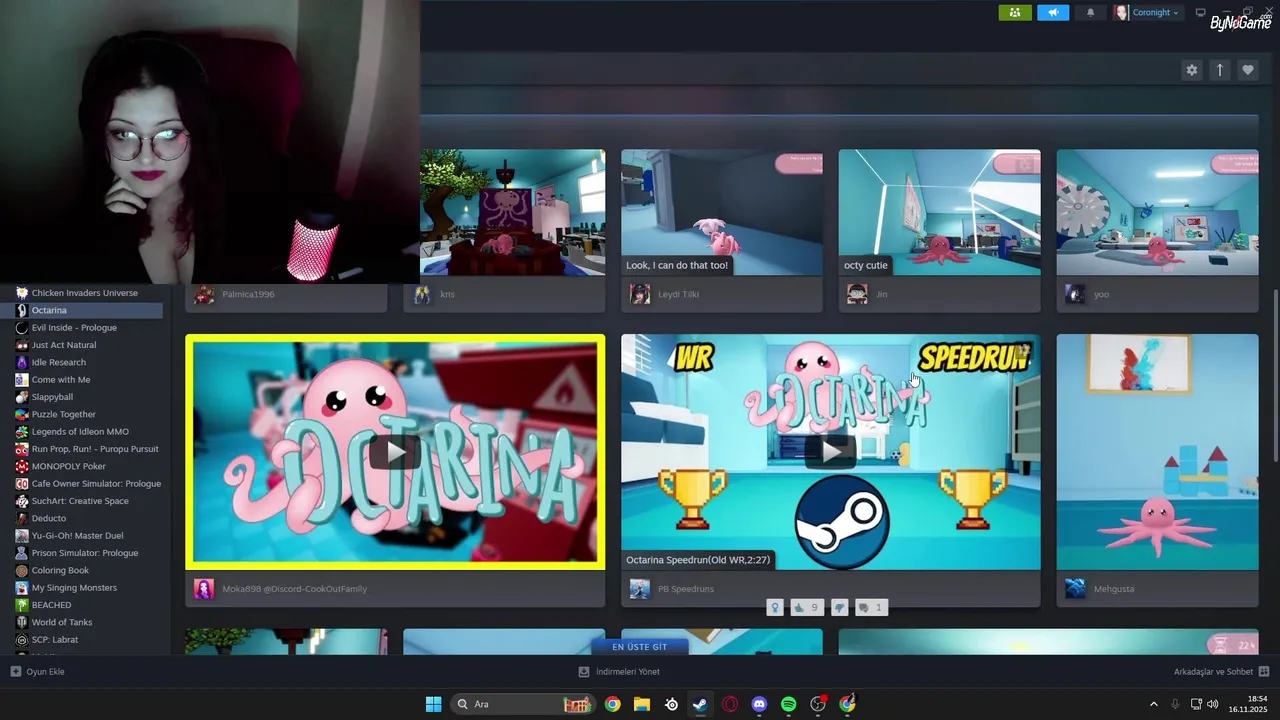Show hidden system tray icons chevron
This screenshot has width=1280, height=720.
pos(1153,704)
